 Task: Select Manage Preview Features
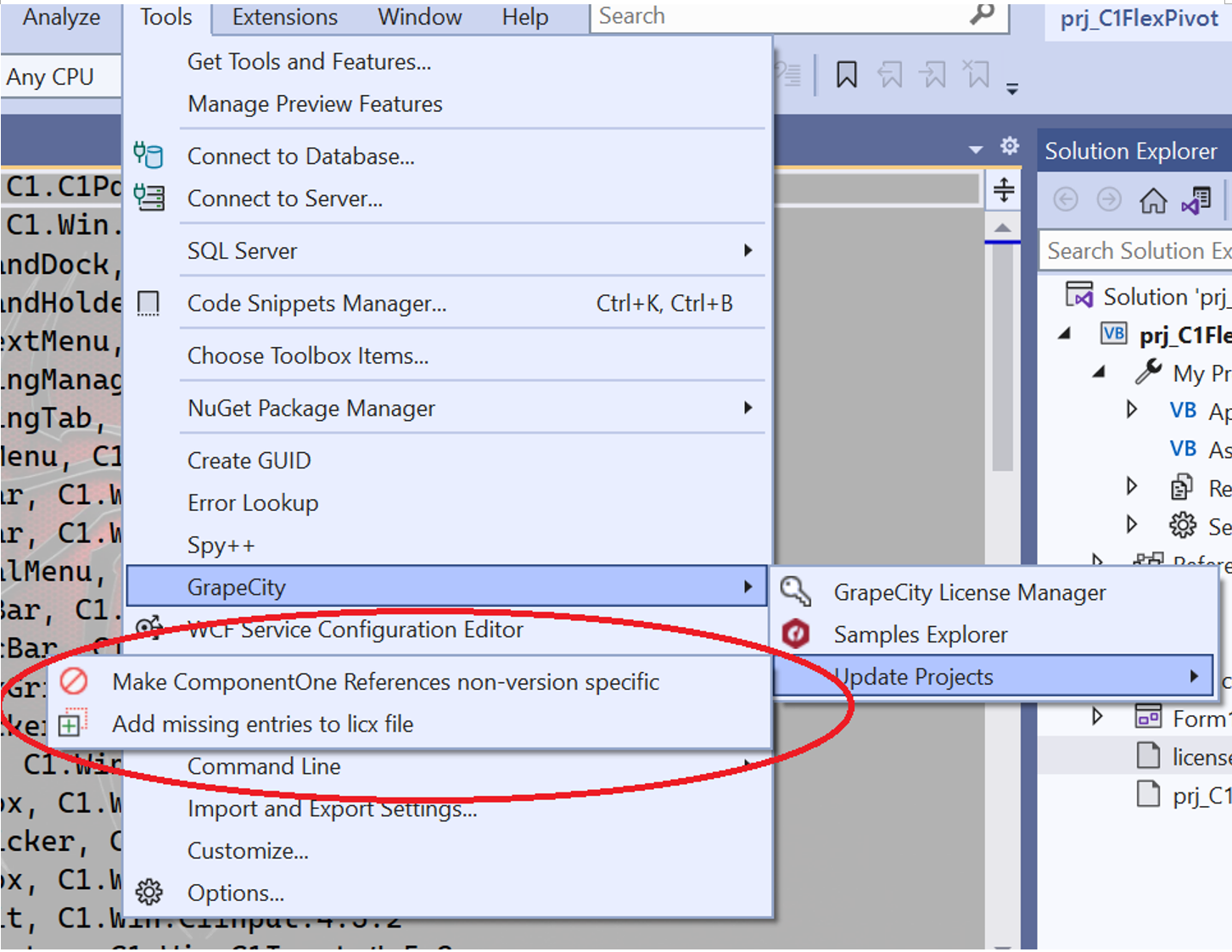click(449, 104)
